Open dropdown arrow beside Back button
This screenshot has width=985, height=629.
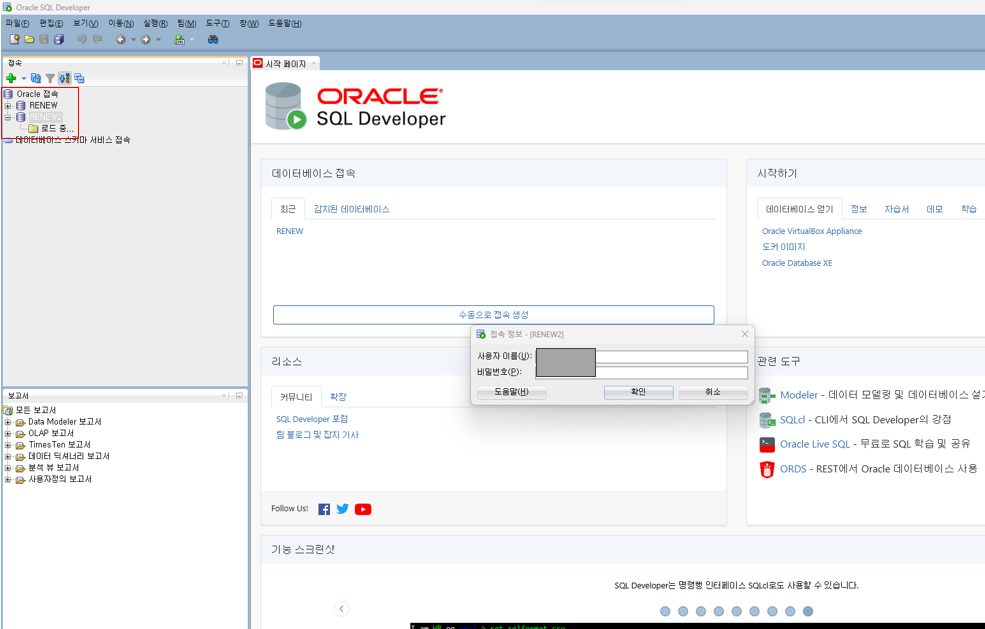[x=133, y=40]
